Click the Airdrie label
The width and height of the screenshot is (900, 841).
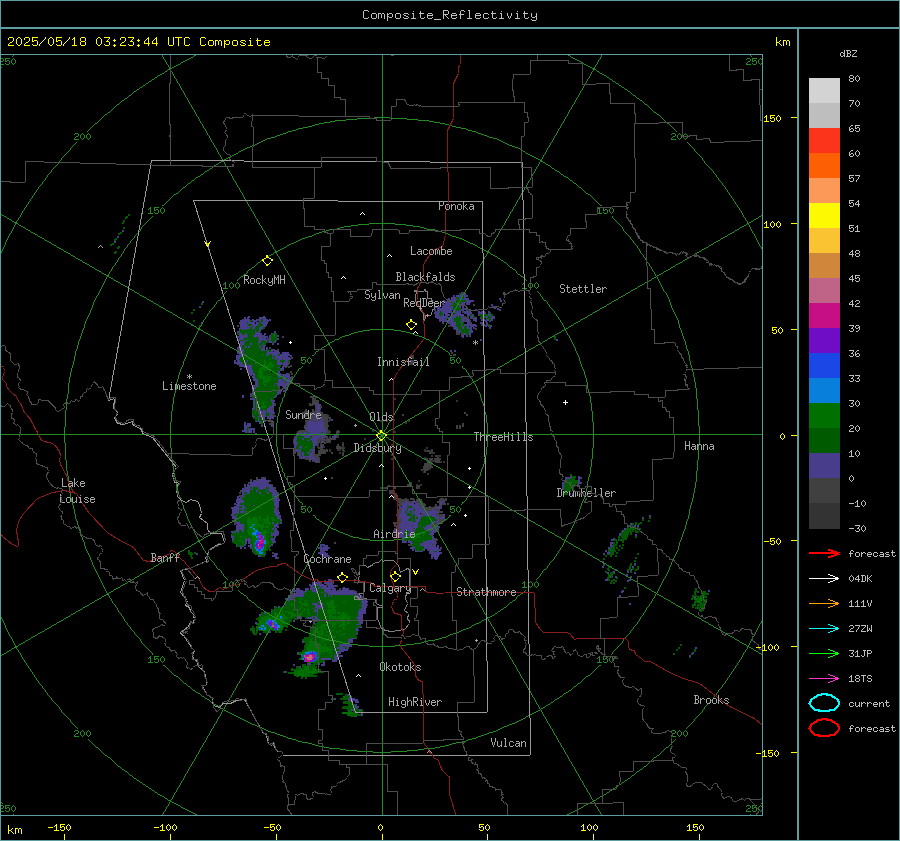click(x=394, y=534)
